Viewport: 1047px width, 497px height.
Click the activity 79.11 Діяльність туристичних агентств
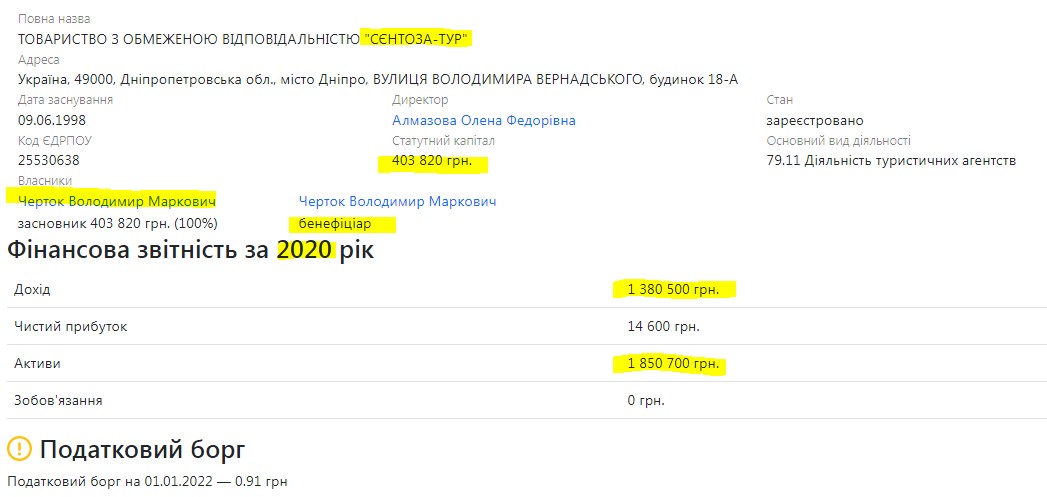coord(891,160)
